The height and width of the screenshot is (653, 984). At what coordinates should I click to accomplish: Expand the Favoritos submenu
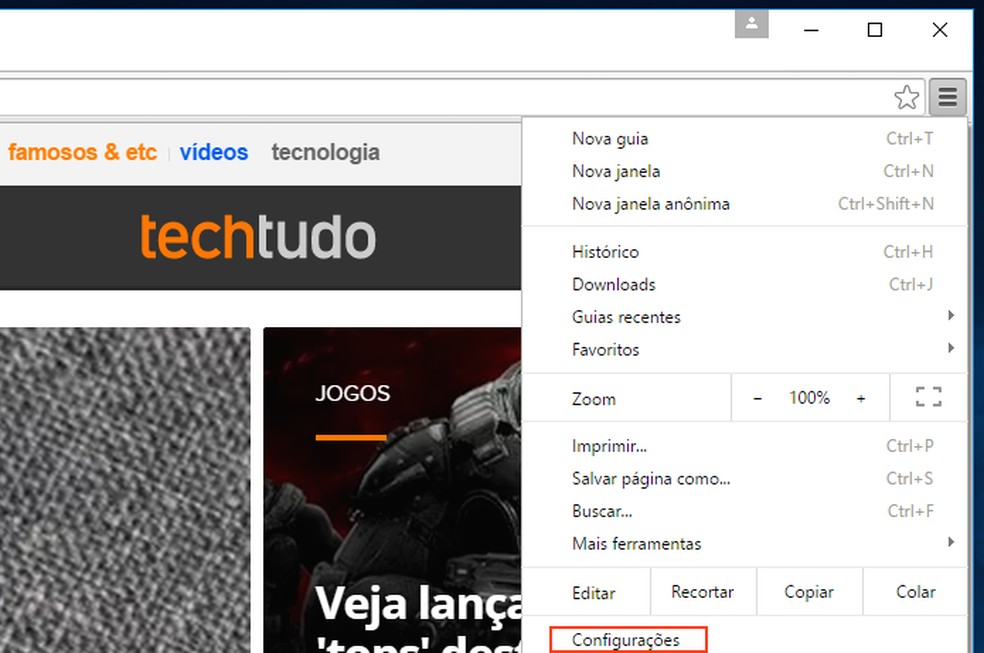click(605, 349)
